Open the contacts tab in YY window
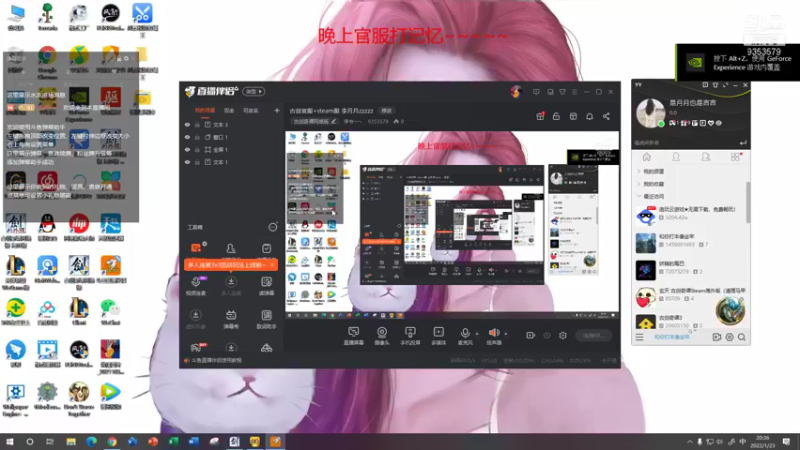The image size is (800, 450). coord(676,157)
